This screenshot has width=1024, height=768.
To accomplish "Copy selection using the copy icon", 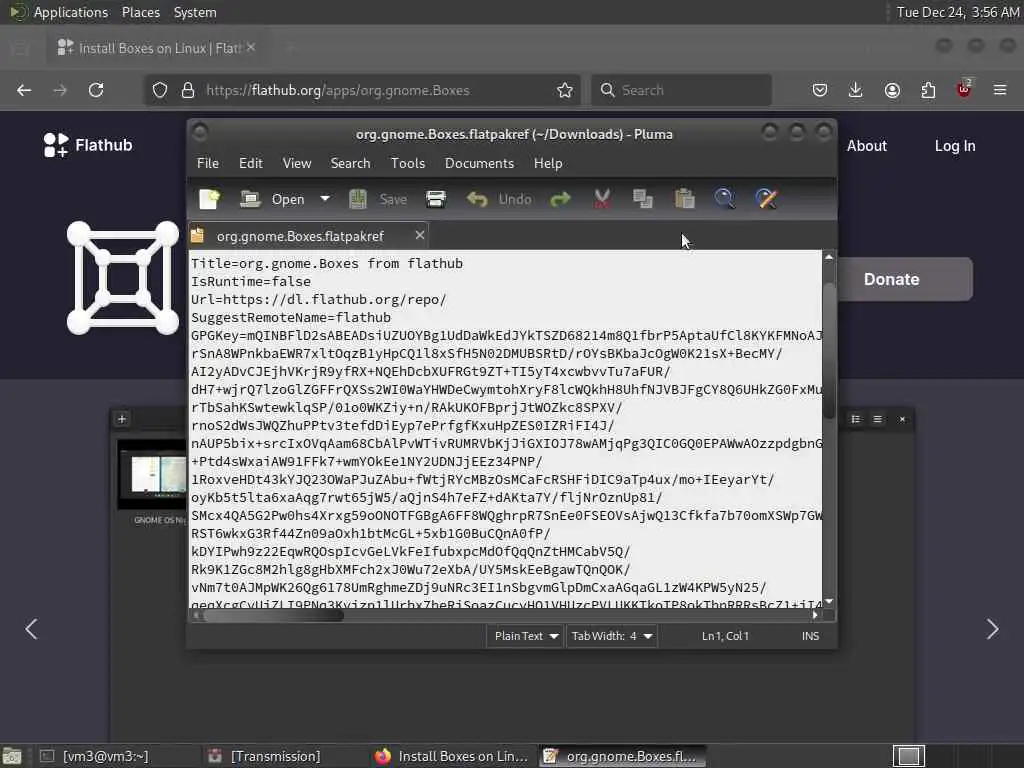I will (x=643, y=199).
